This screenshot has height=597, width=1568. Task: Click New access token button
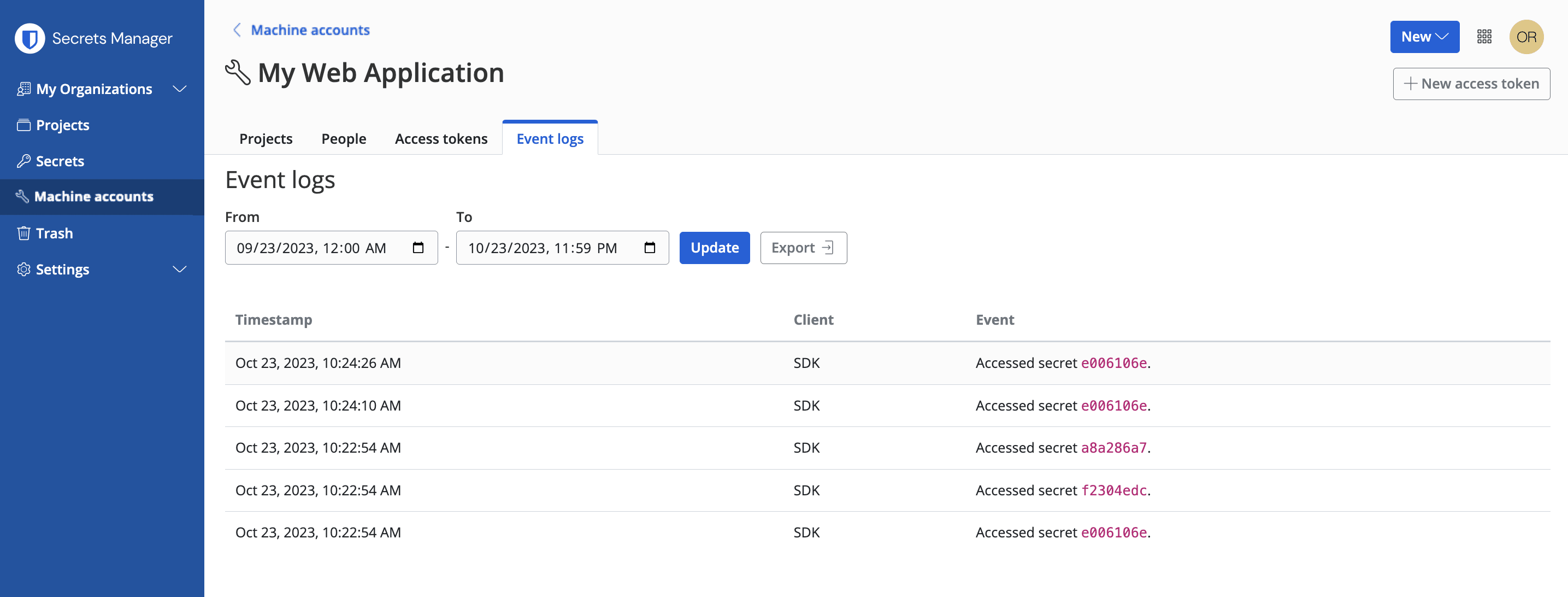click(1471, 83)
